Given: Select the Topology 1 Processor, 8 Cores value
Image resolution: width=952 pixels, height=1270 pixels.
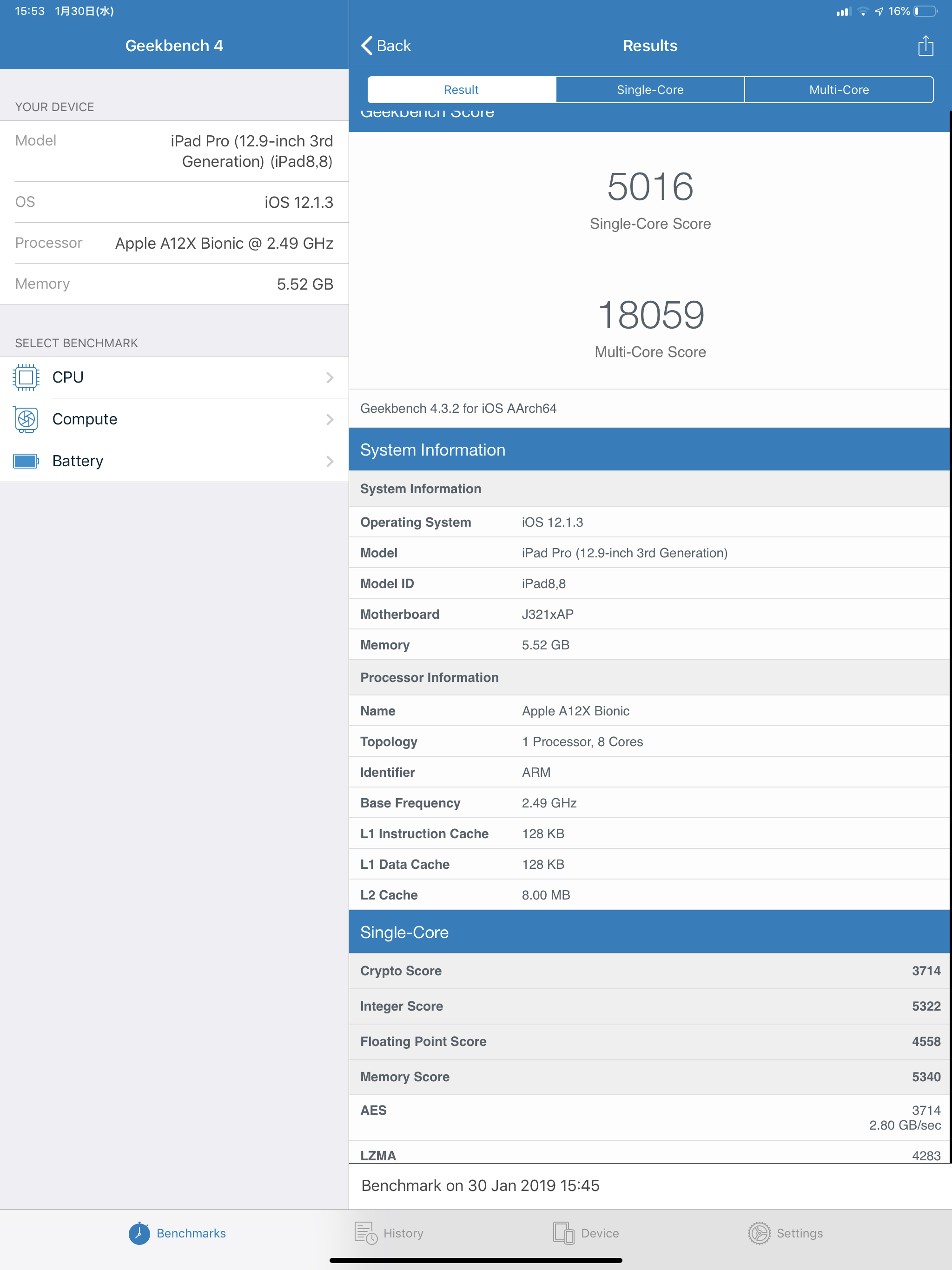Looking at the screenshot, I should 582,742.
